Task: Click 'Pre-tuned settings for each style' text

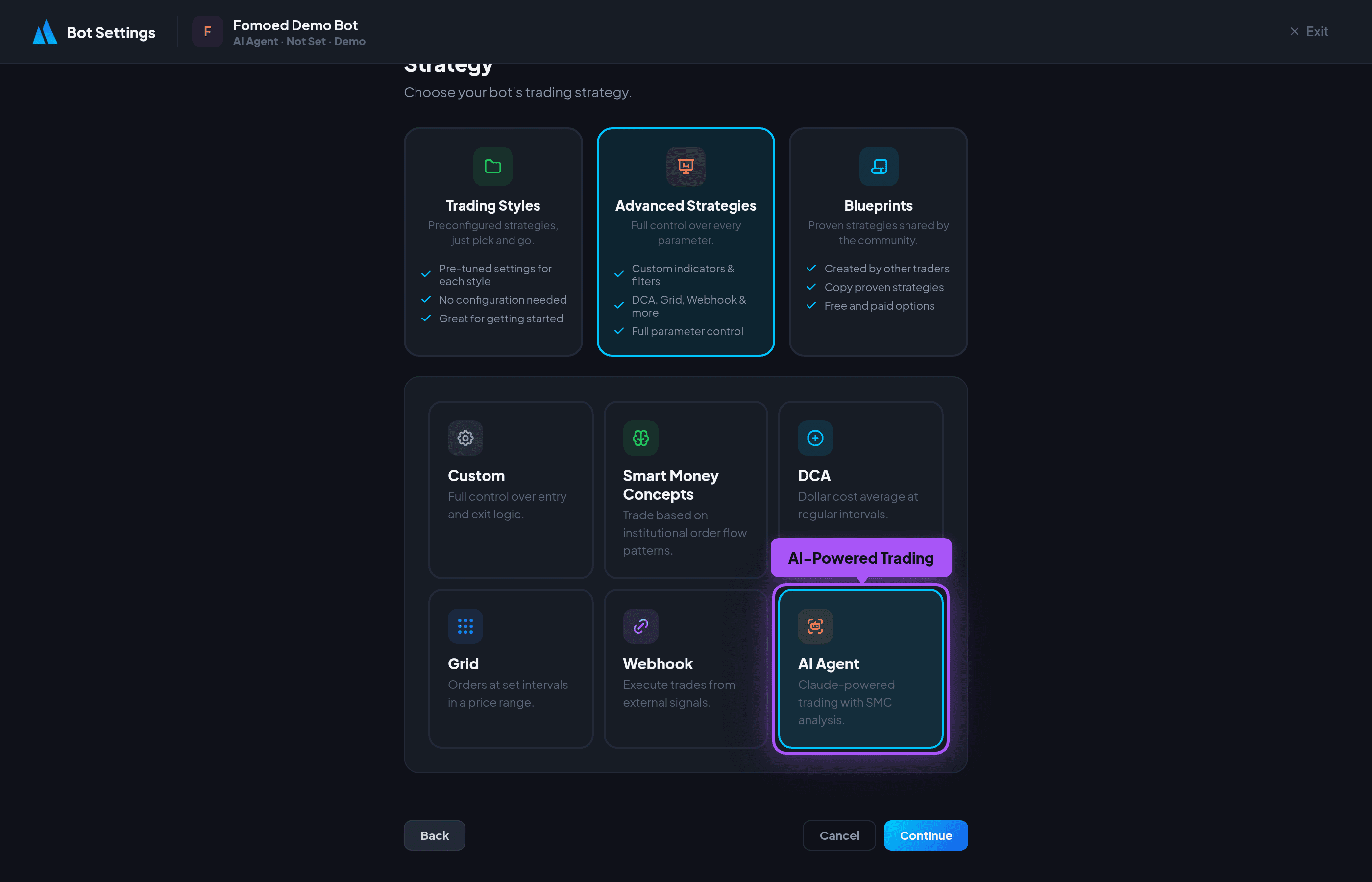Action: tap(495, 274)
